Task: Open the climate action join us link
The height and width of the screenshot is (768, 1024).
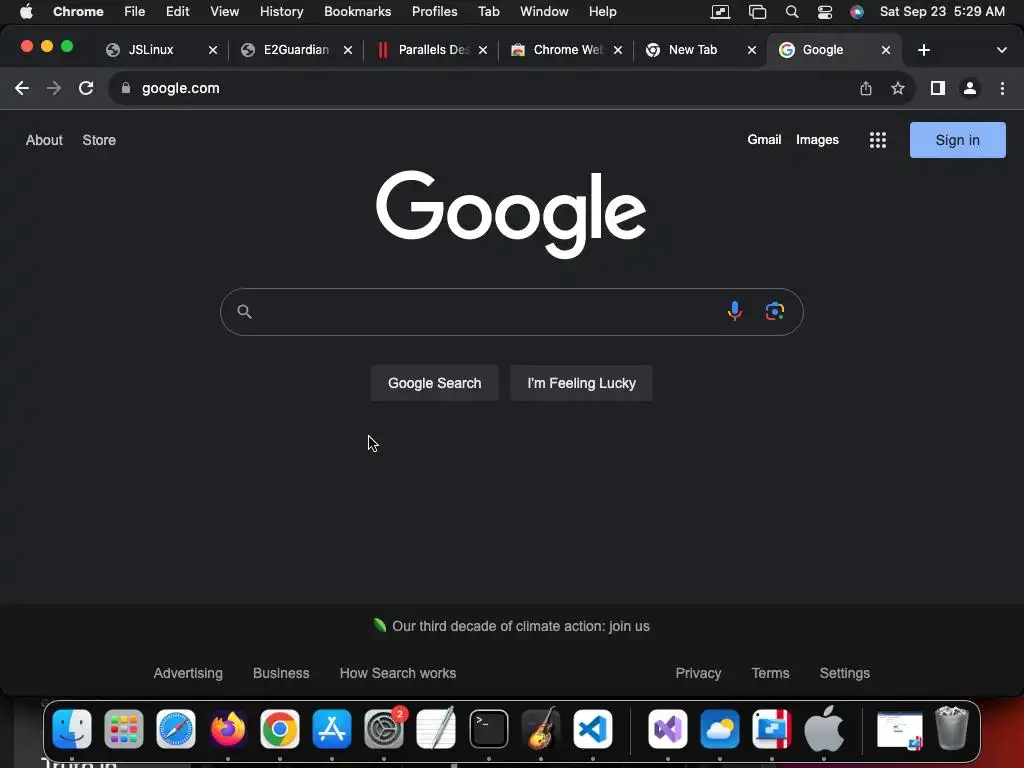Action: click(x=520, y=626)
